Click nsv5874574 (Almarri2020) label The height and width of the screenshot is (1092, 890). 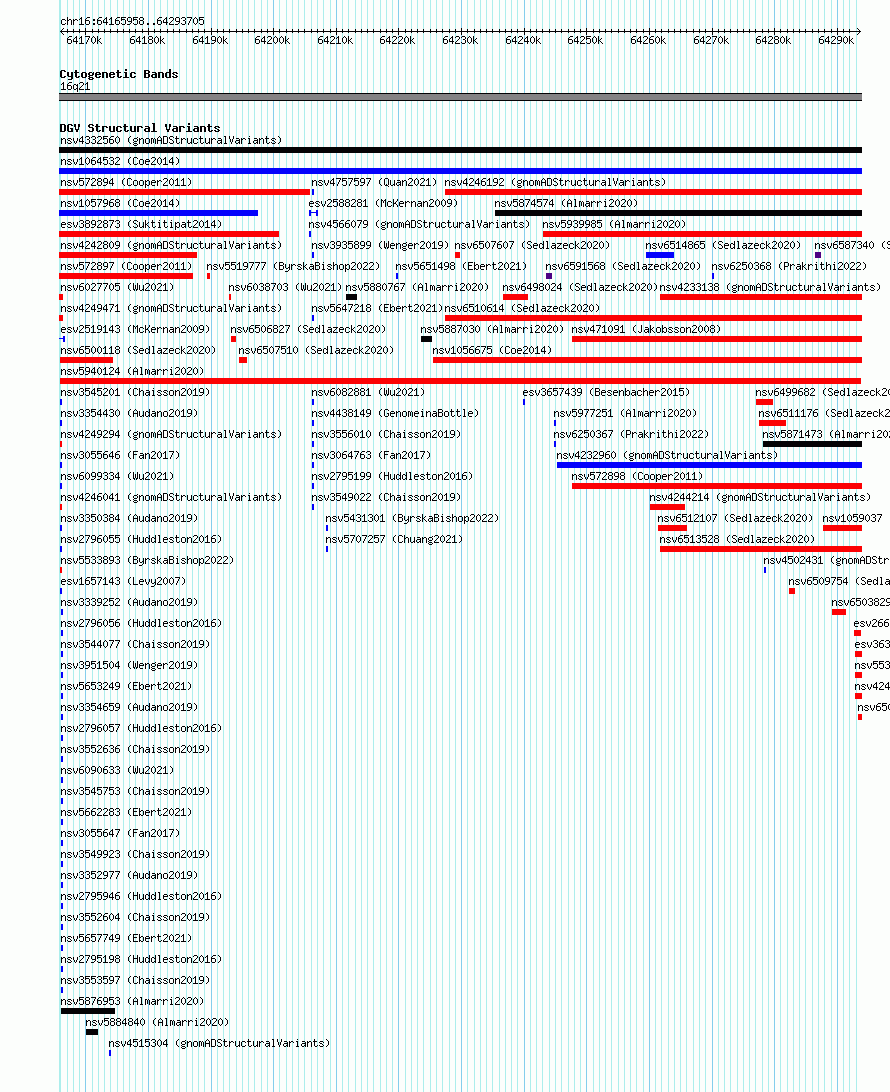point(566,203)
